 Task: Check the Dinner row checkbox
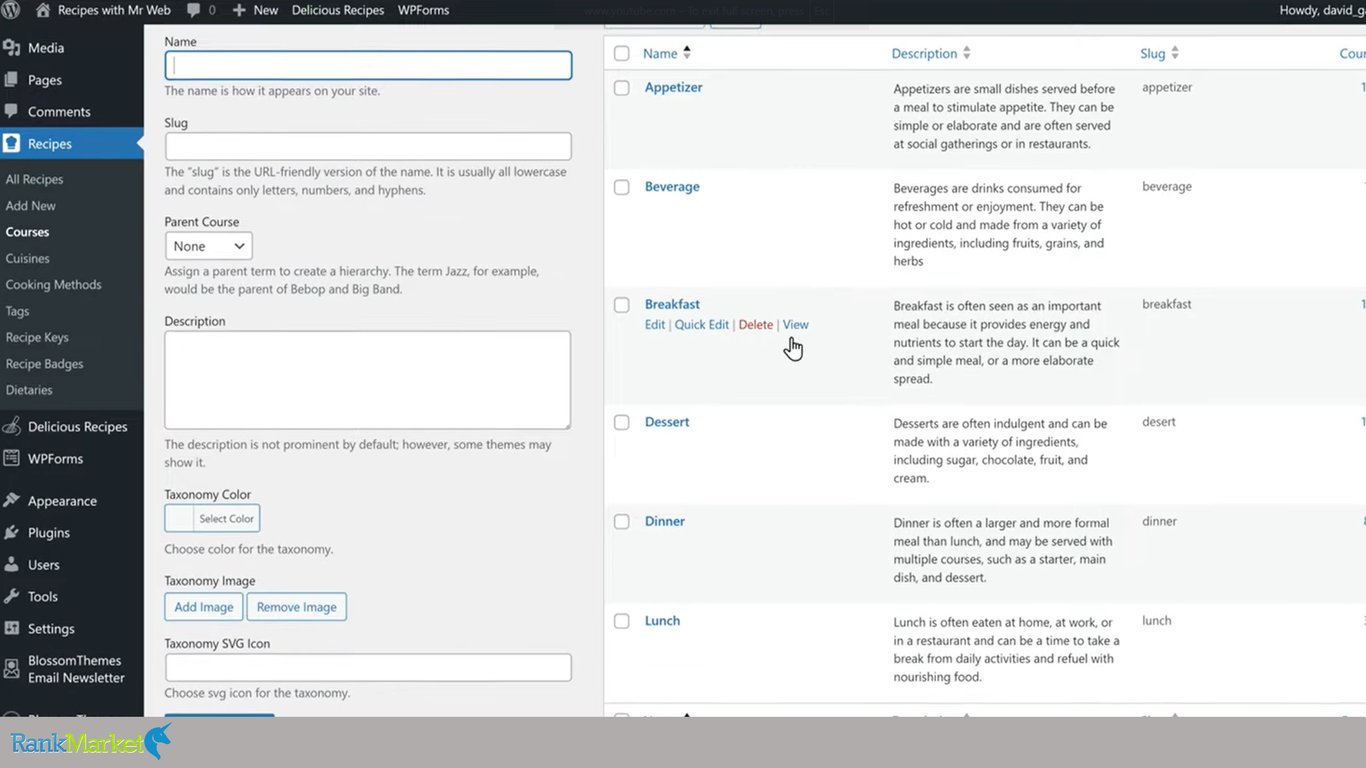(x=622, y=522)
